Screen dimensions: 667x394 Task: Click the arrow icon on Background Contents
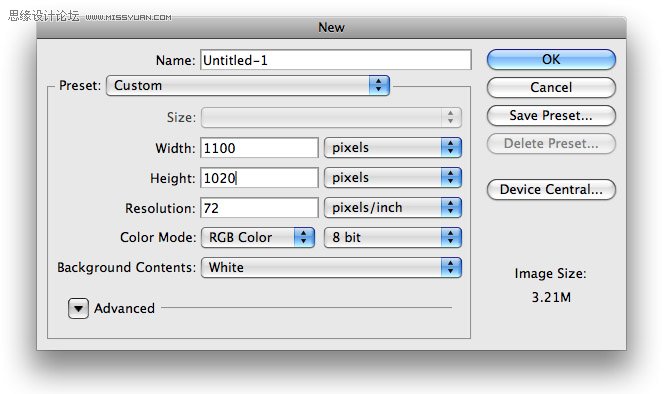pyautogui.click(x=451, y=268)
